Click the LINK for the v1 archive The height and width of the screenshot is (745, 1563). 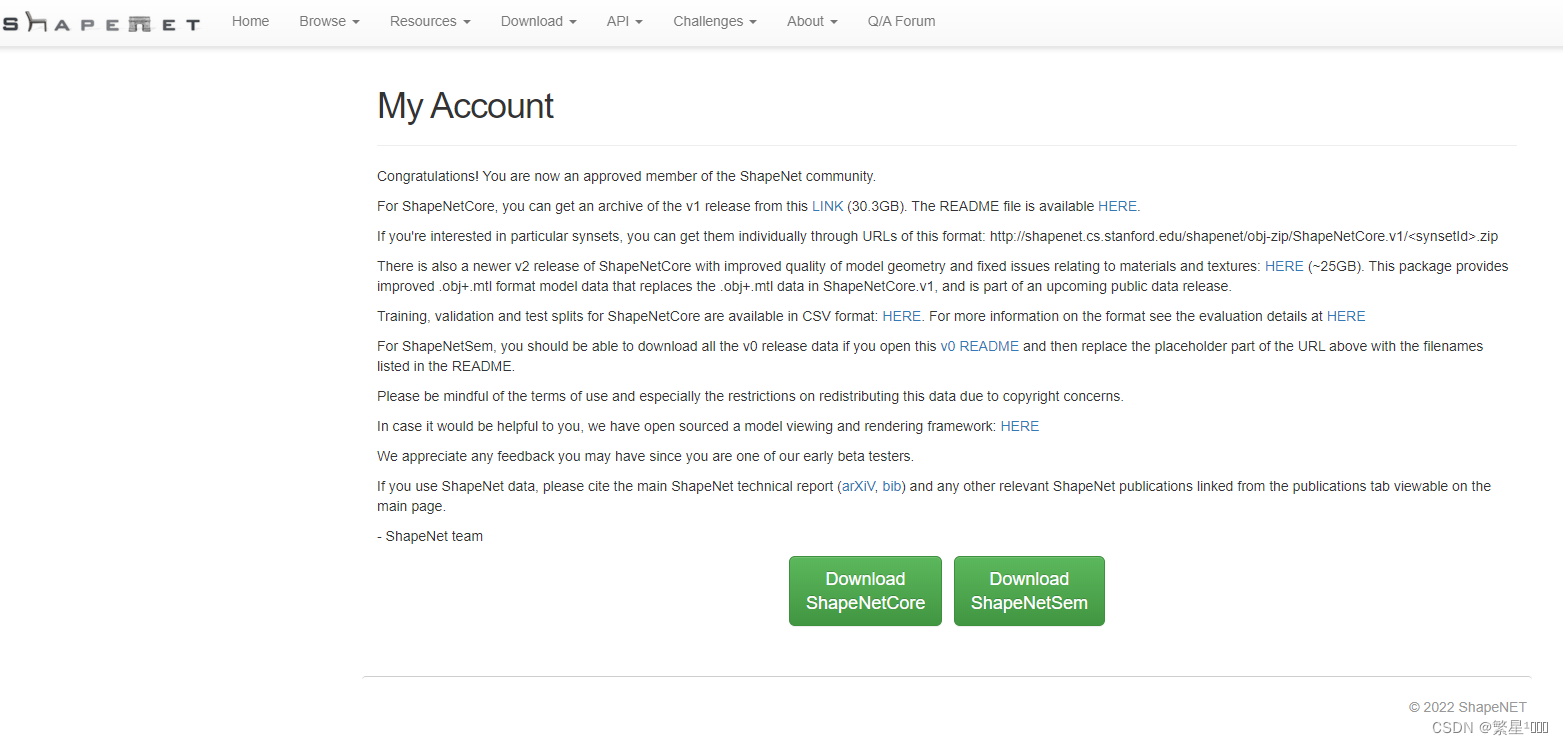(827, 206)
